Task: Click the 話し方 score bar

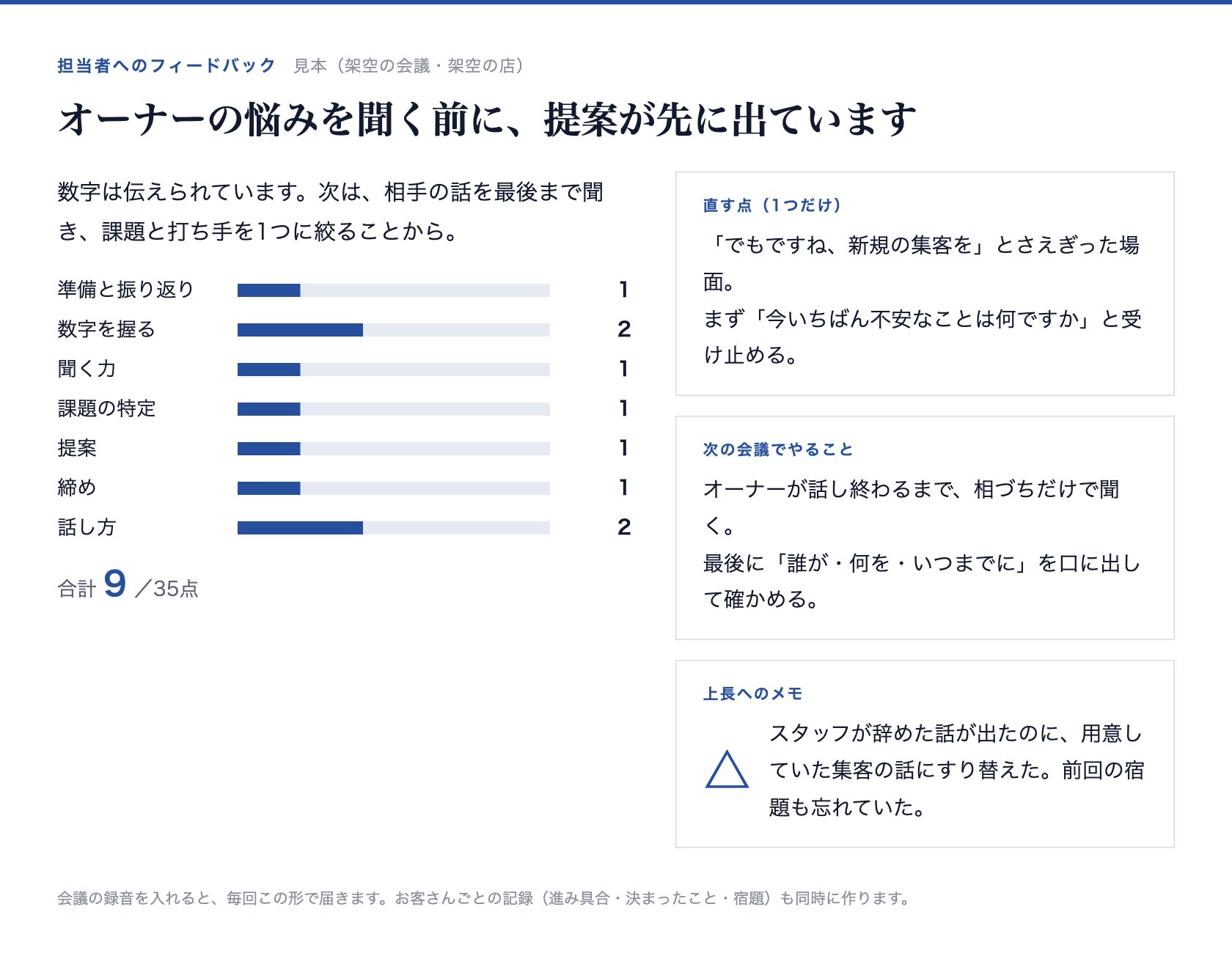Action: (394, 528)
